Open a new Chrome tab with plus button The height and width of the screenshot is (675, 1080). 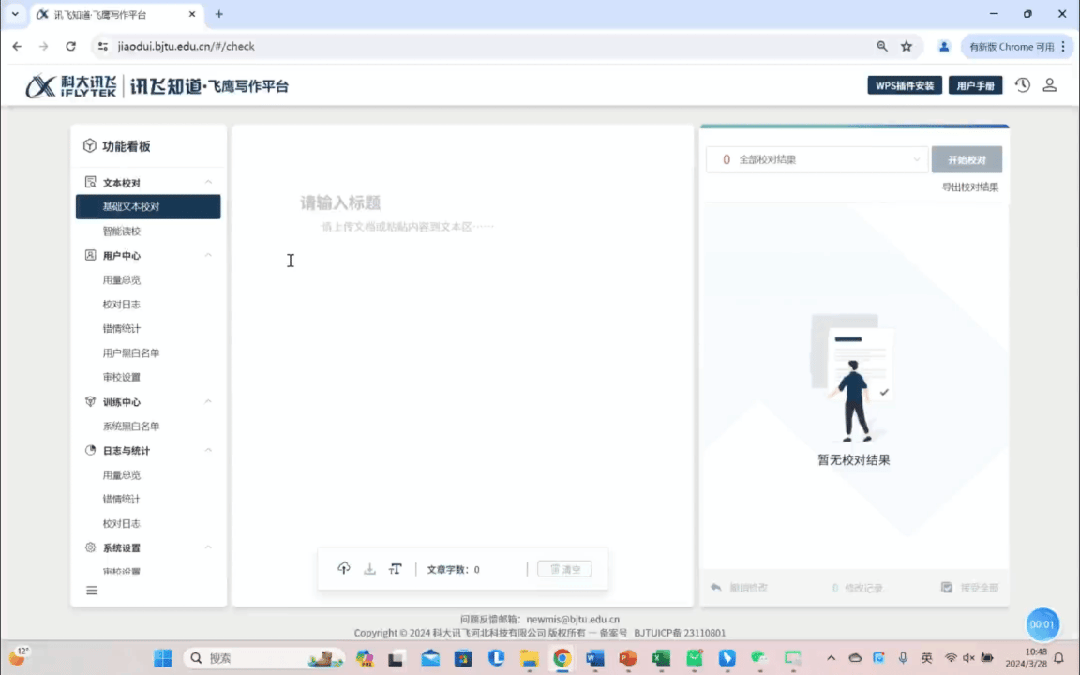tap(219, 14)
